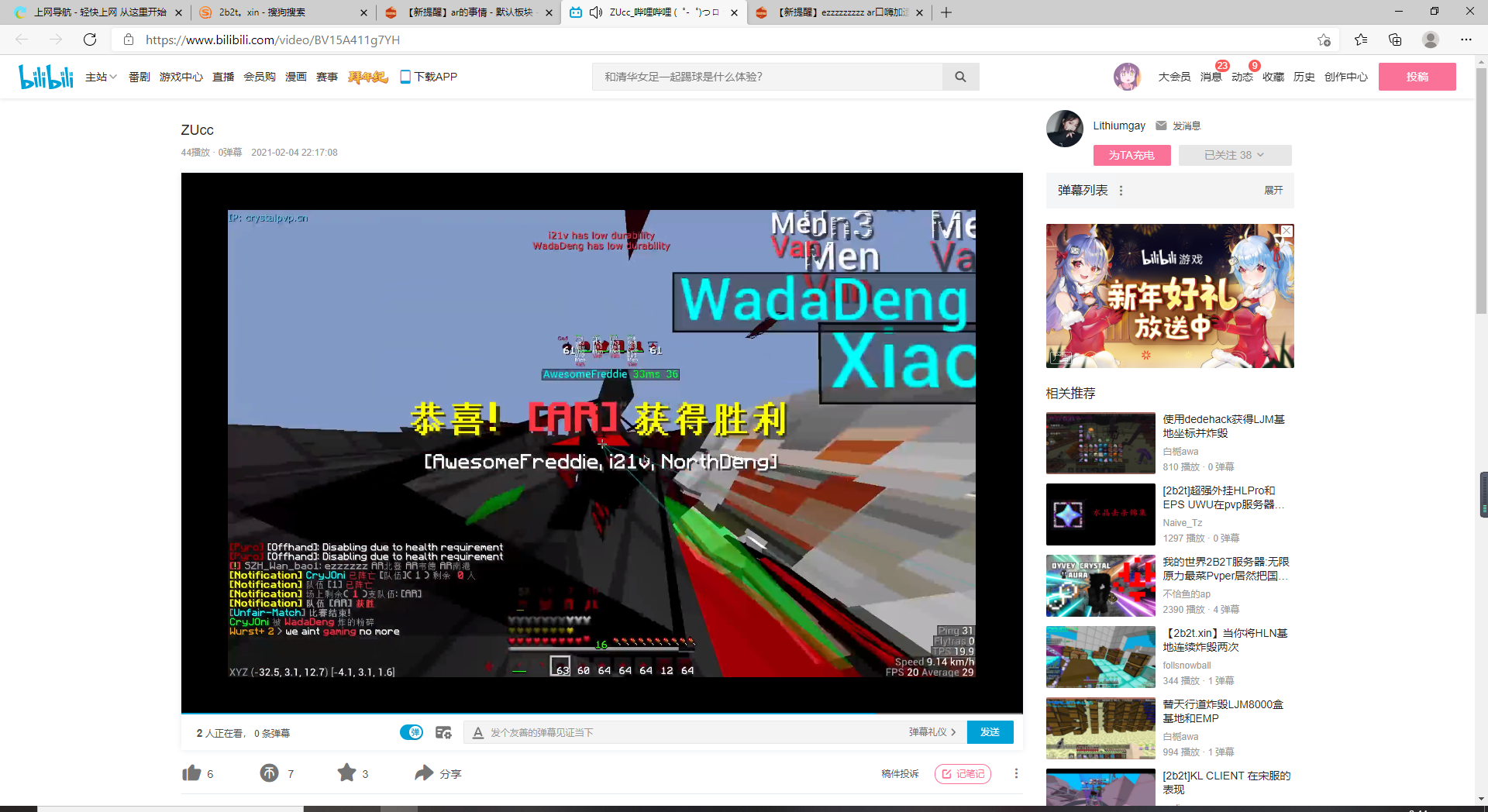Click 稿件投诉 link
Viewport: 1488px width, 812px height.
point(900,773)
